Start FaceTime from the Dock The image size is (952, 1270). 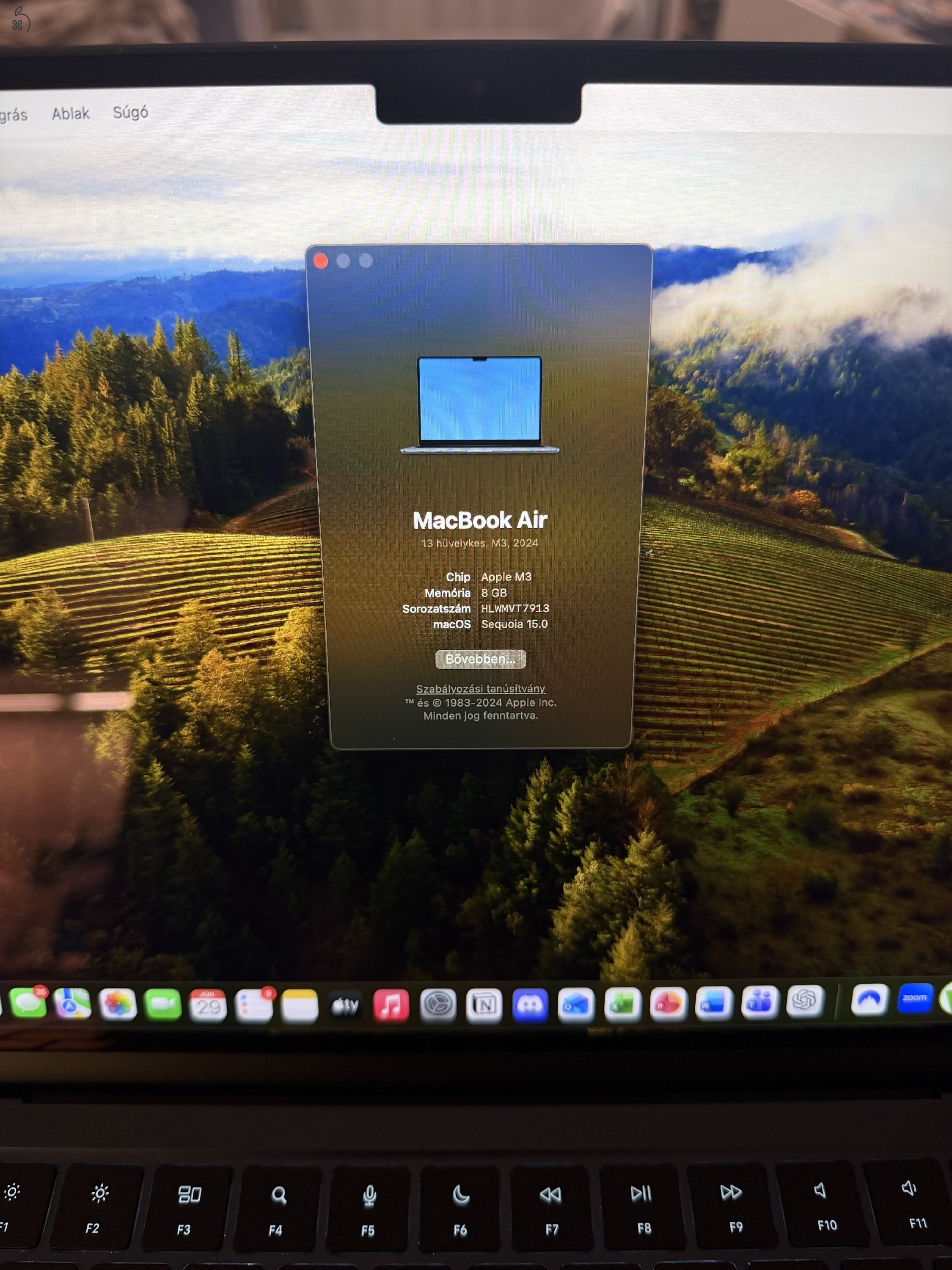[x=163, y=1004]
